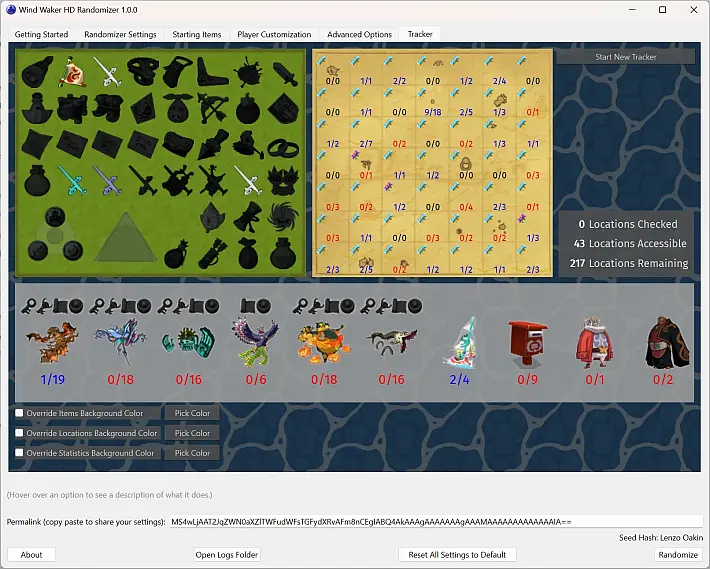Toggle the Hookshot item
710x569 pixels.
tap(213, 144)
